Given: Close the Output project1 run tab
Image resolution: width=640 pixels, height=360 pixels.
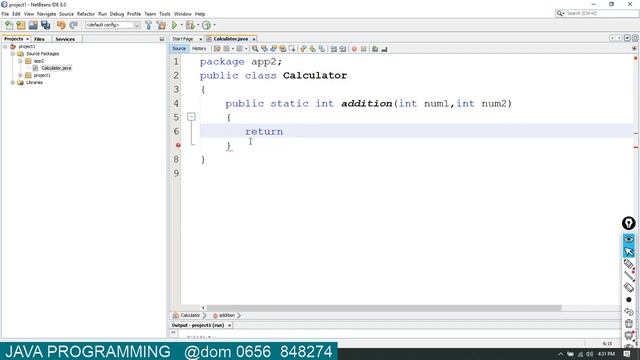Looking at the screenshot, I should tap(229, 326).
